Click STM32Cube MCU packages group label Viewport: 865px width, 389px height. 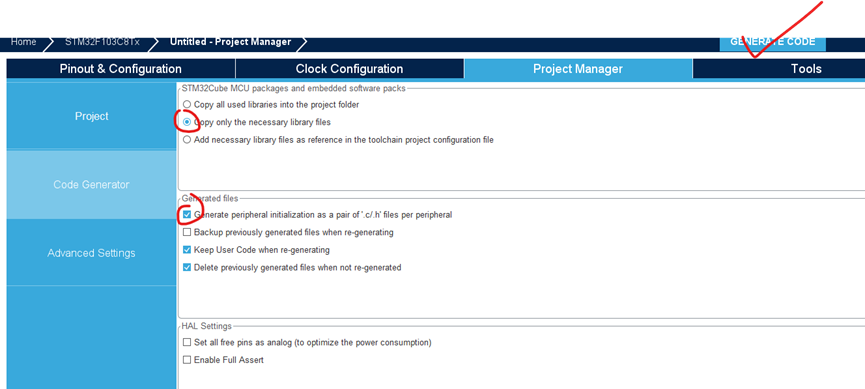pyautogui.click(x=293, y=88)
